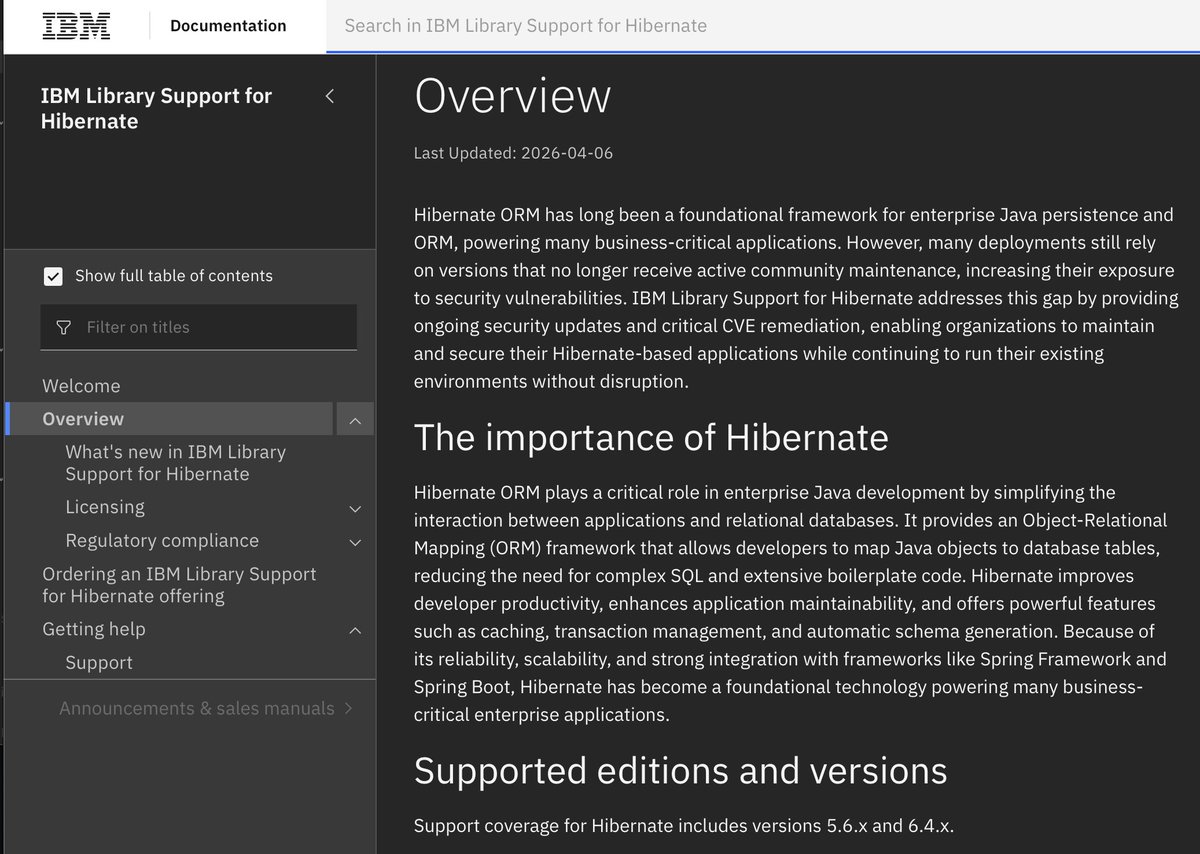Click The importance of Hibernate heading
The height and width of the screenshot is (854, 1200).
coord(651,438)
